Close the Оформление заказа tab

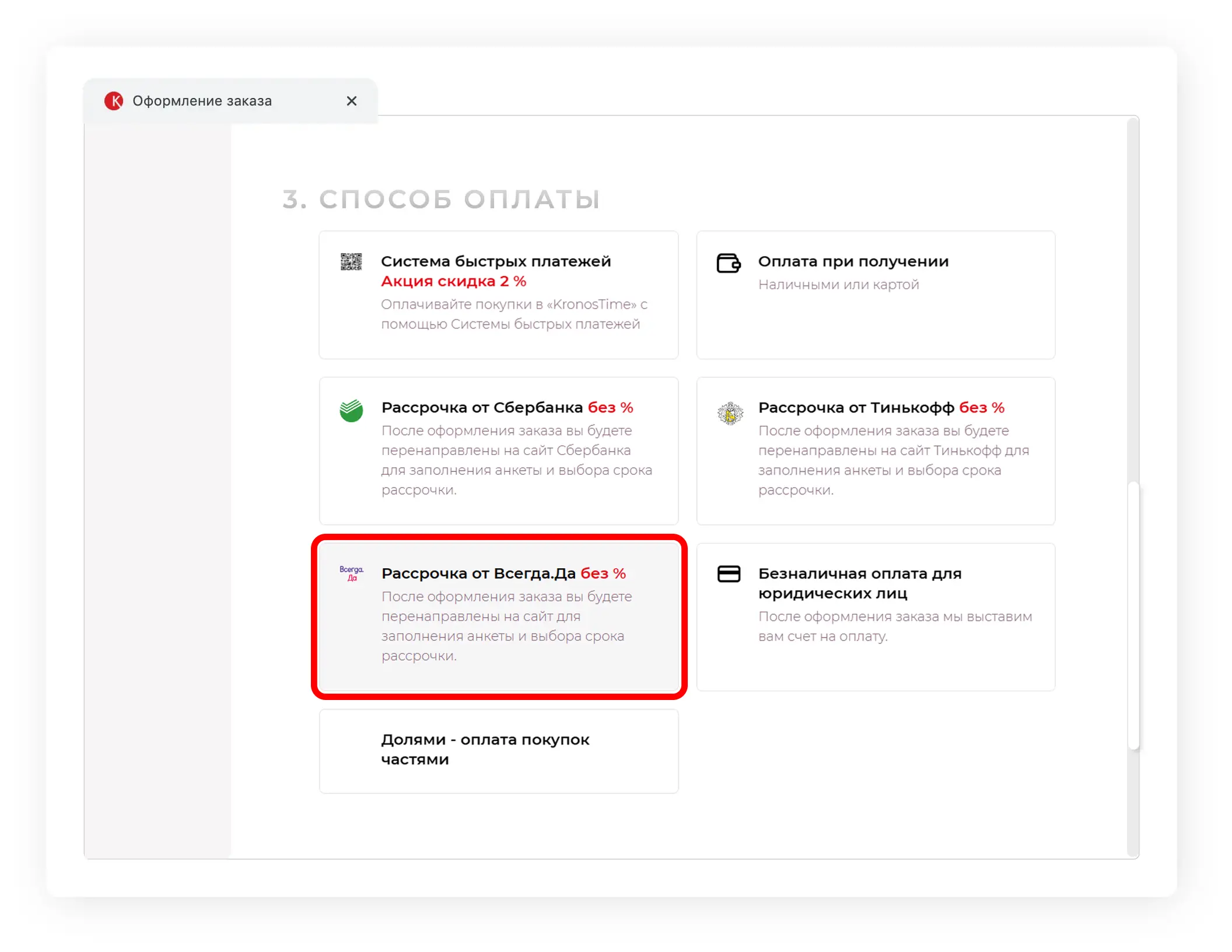point(351,101)
